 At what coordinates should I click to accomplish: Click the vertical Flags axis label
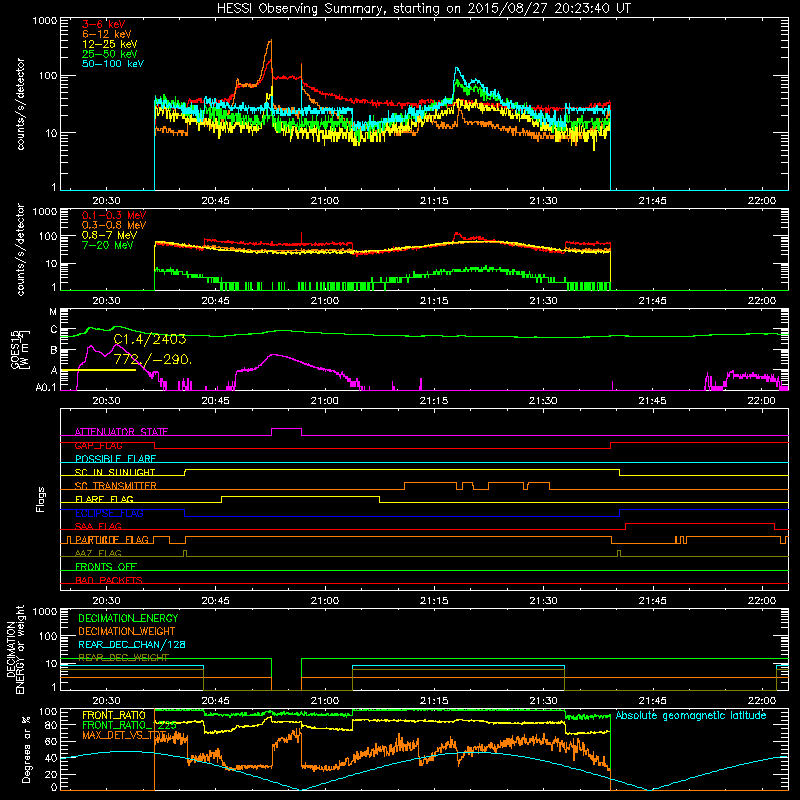click(x=41, y=499)
